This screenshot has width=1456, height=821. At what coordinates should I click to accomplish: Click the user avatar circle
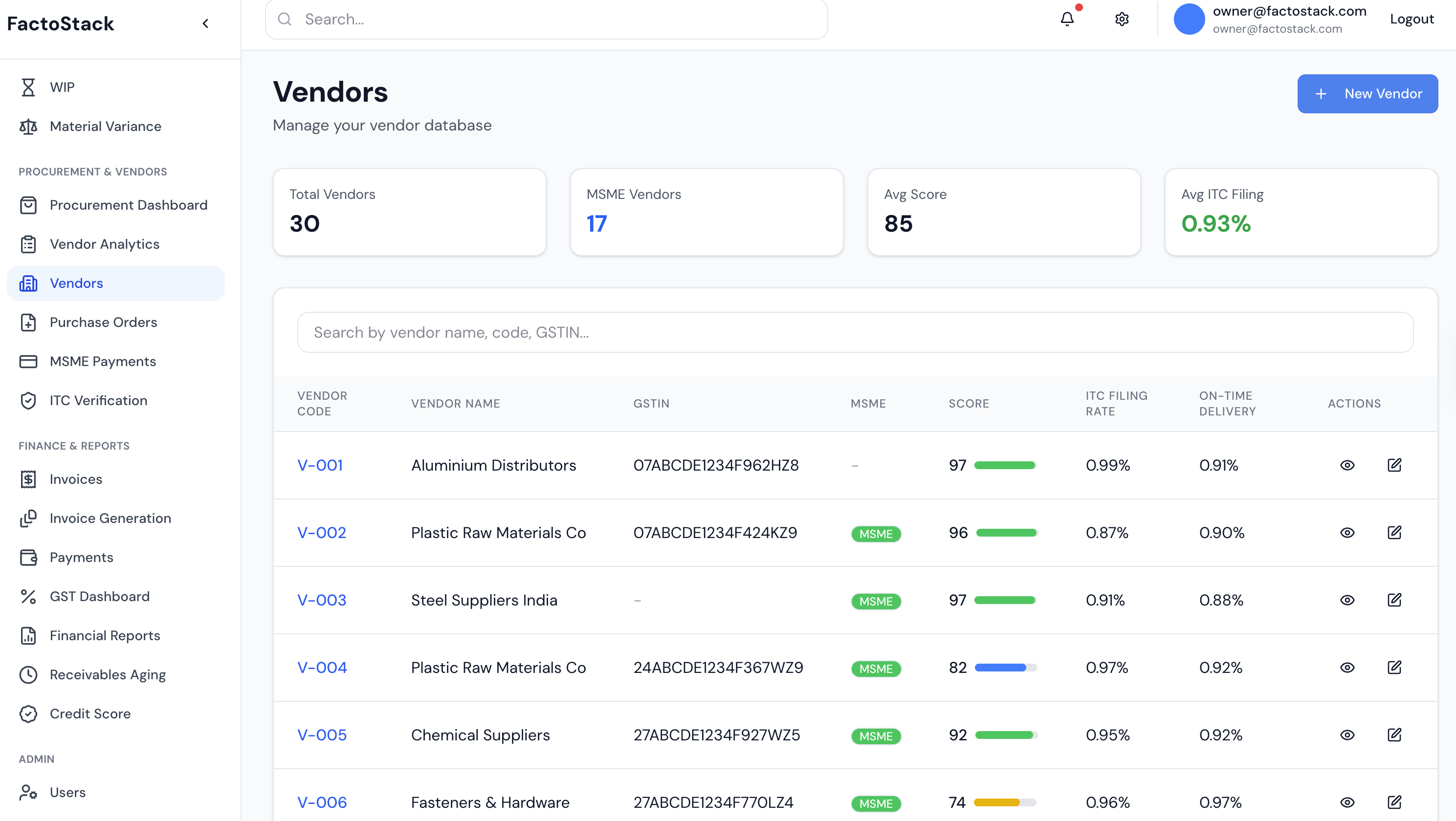click(1189, 19)
